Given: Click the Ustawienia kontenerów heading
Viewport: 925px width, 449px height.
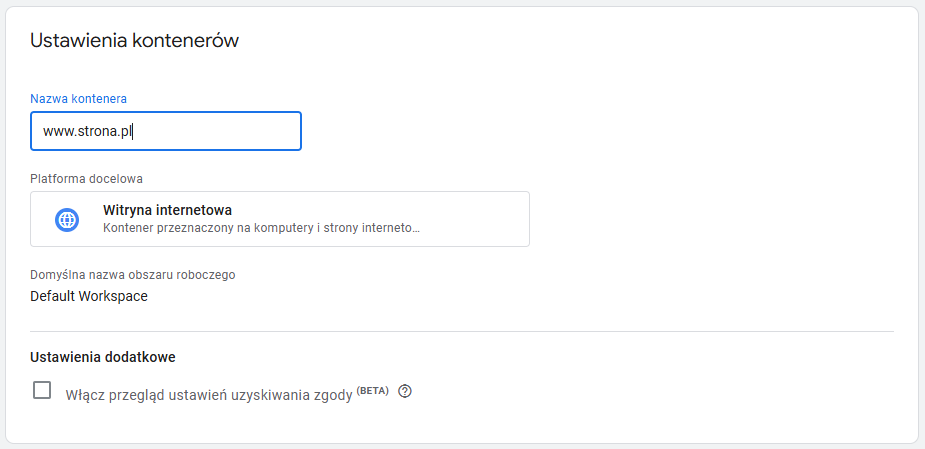Looking at the screenshot, I should pos(134,41).
